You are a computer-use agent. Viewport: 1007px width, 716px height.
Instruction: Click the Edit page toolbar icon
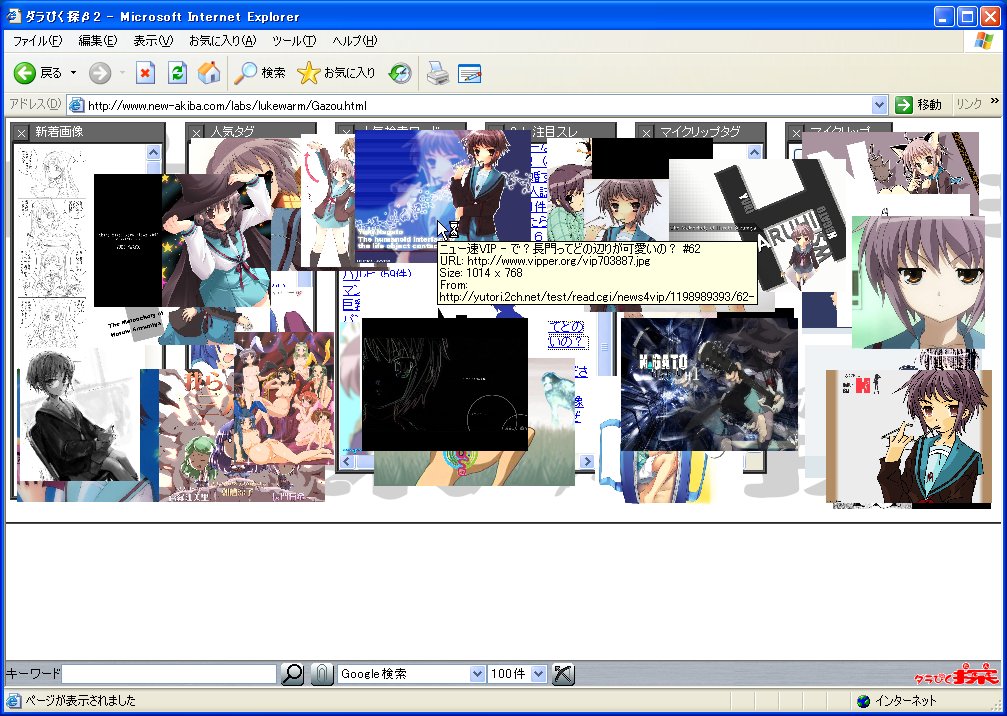coord(470,73)
